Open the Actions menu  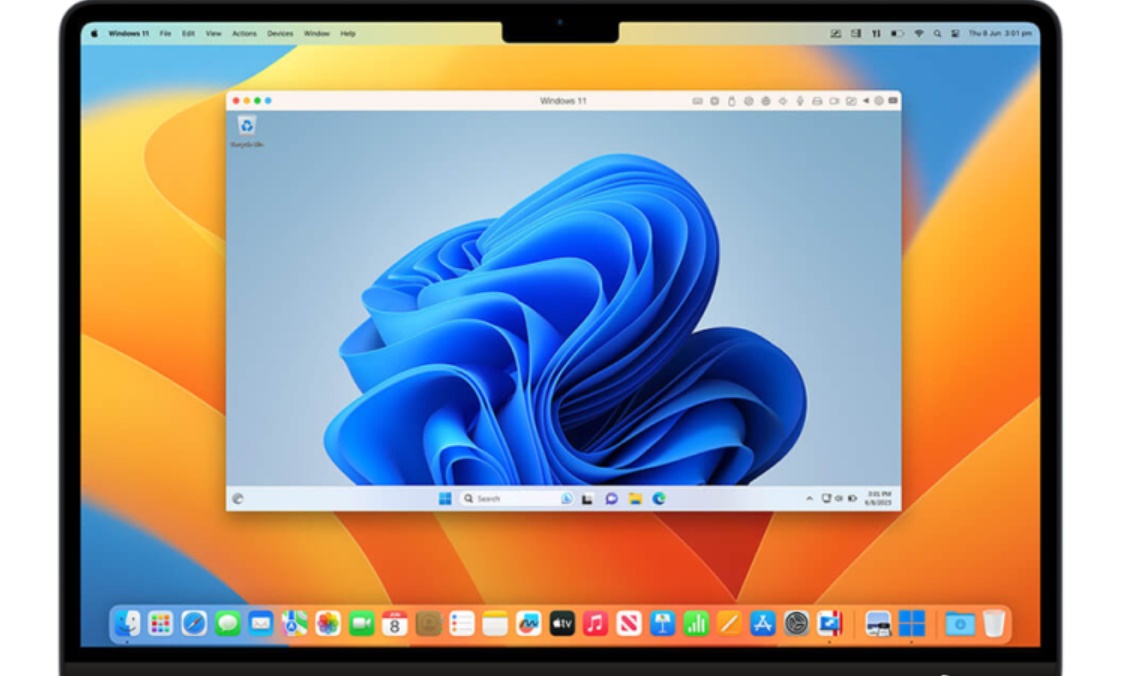pos(244,34)
